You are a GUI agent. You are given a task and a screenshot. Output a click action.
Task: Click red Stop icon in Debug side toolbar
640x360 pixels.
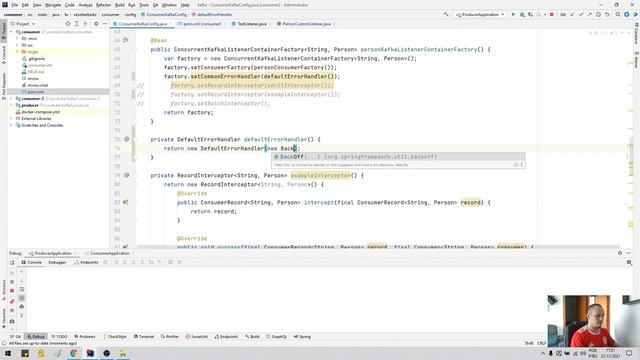tap(12, 291)
